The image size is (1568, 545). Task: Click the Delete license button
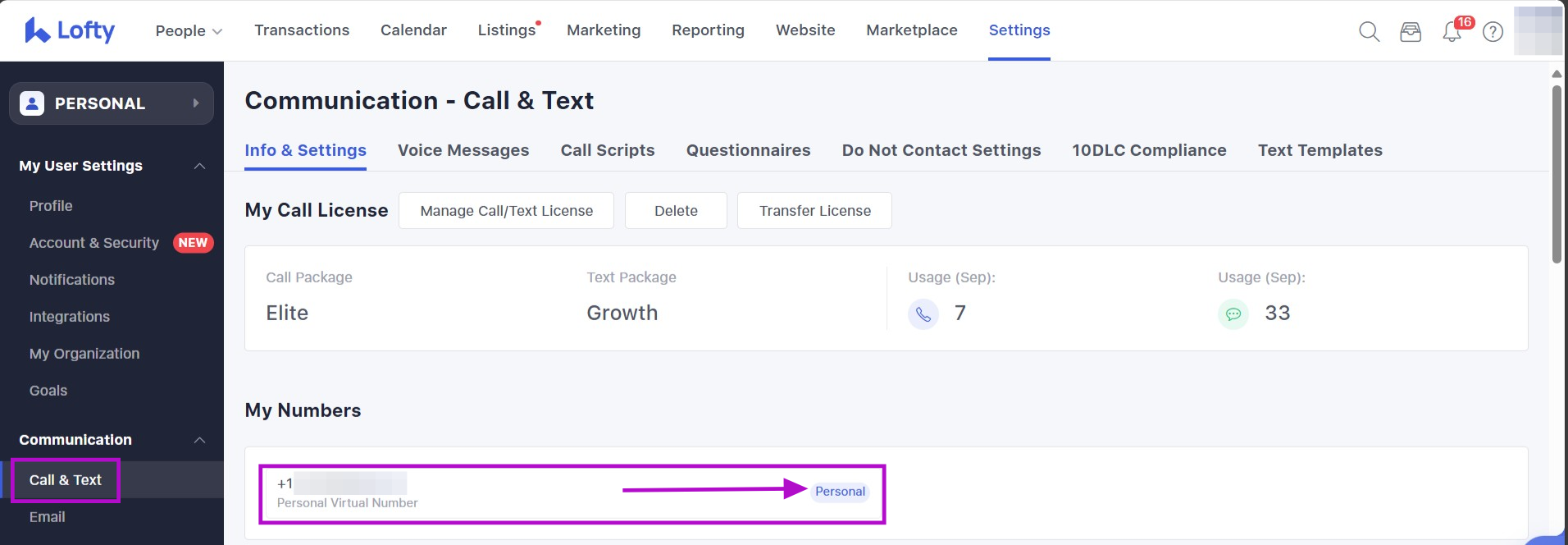[676, 211]
